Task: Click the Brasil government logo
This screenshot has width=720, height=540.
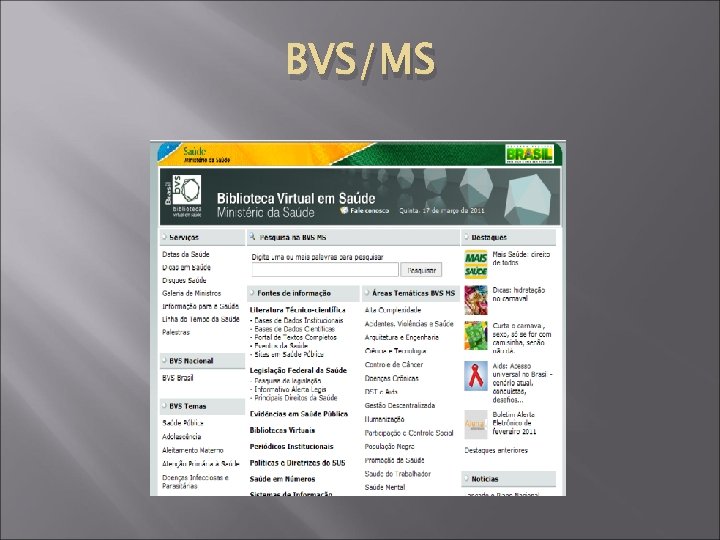Action: [529, 154]
